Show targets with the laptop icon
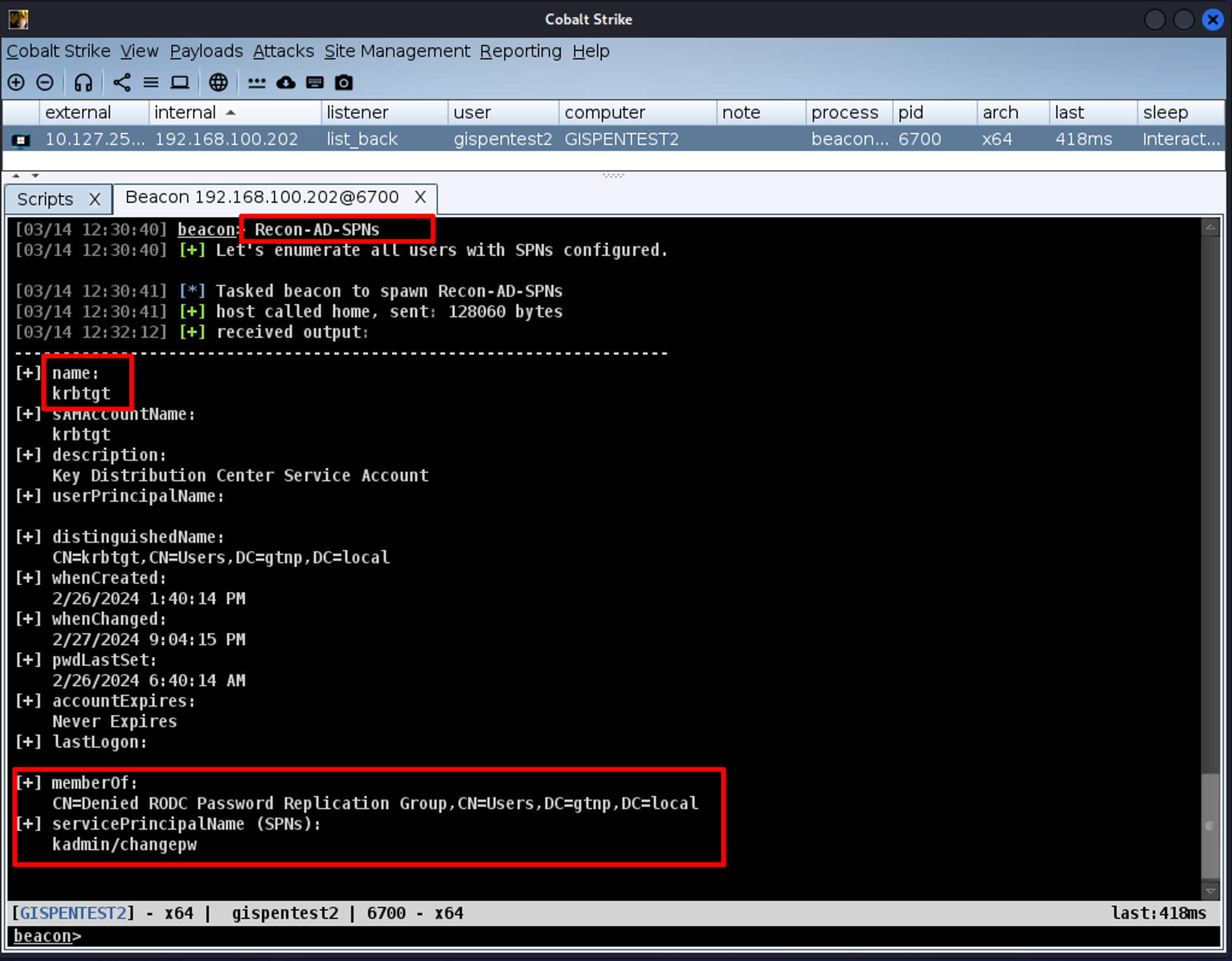Viewport: 1232px width, 961px height. pyautogui.click(x=180, y=83)
